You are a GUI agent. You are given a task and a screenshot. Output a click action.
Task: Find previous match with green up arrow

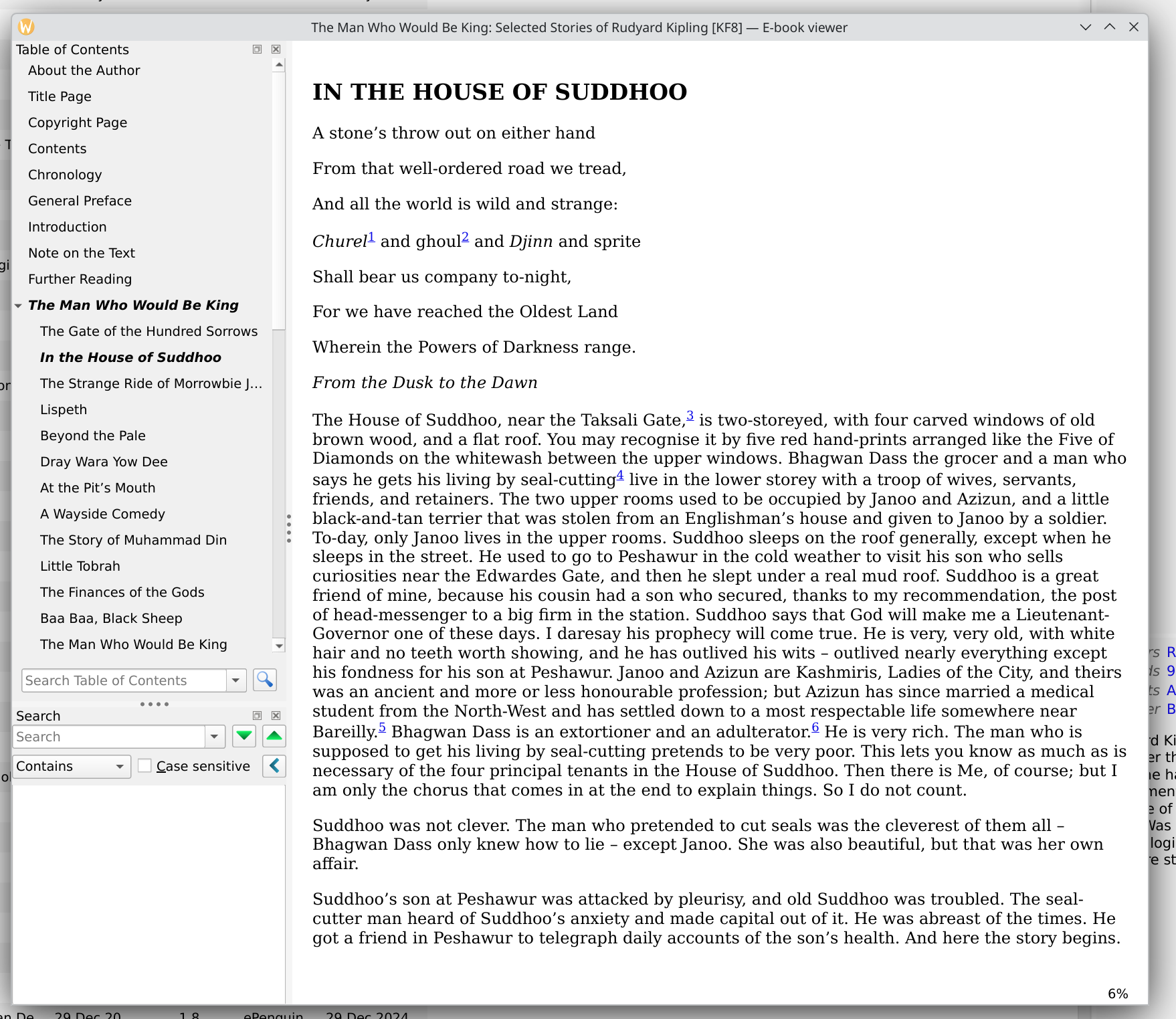[274, 736]
